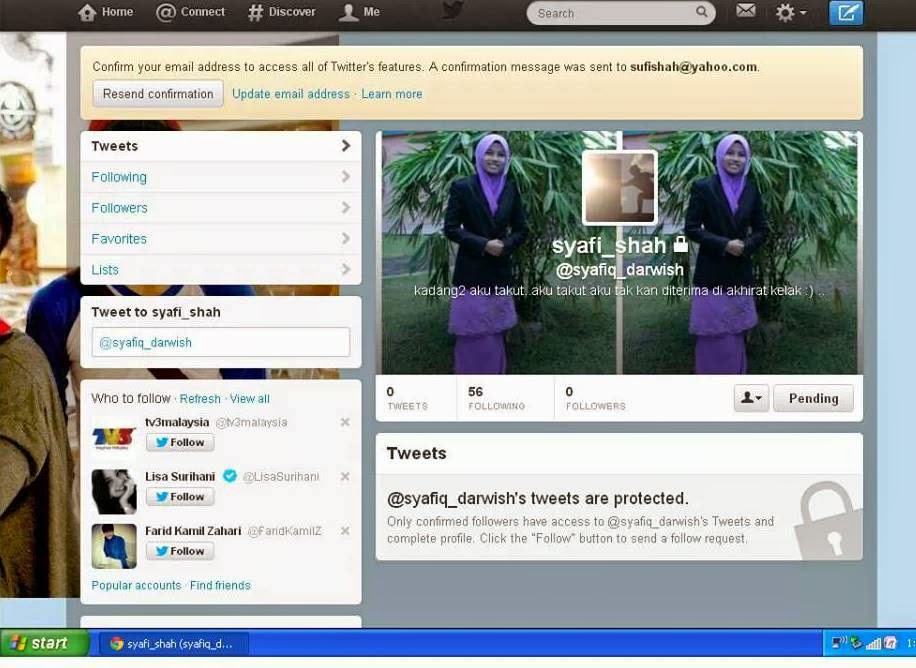This screenshot has width=916, height=668.
Task: Open Find friends link
Action: coord(220,586)
